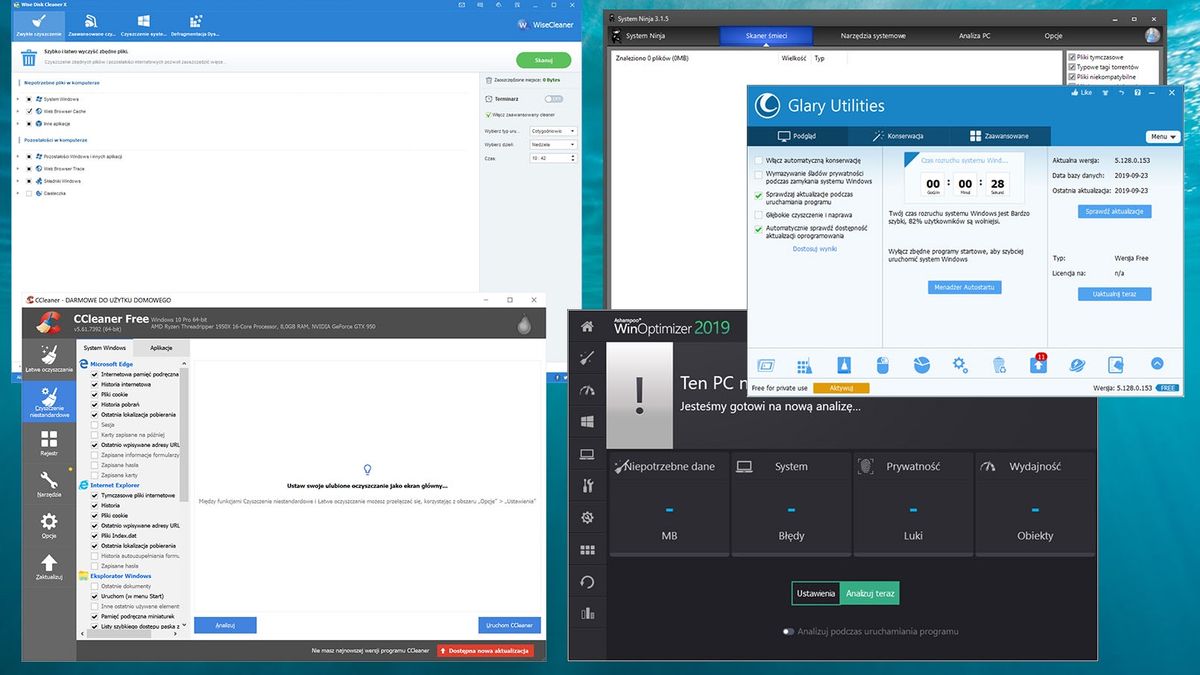Image resolution: width=1200 pixels, height=675 pixels.
Task: Open Czyszczenie niestandardowe in CCleaner sidebar
Action: pyautogui.click(x=49, y=402)
